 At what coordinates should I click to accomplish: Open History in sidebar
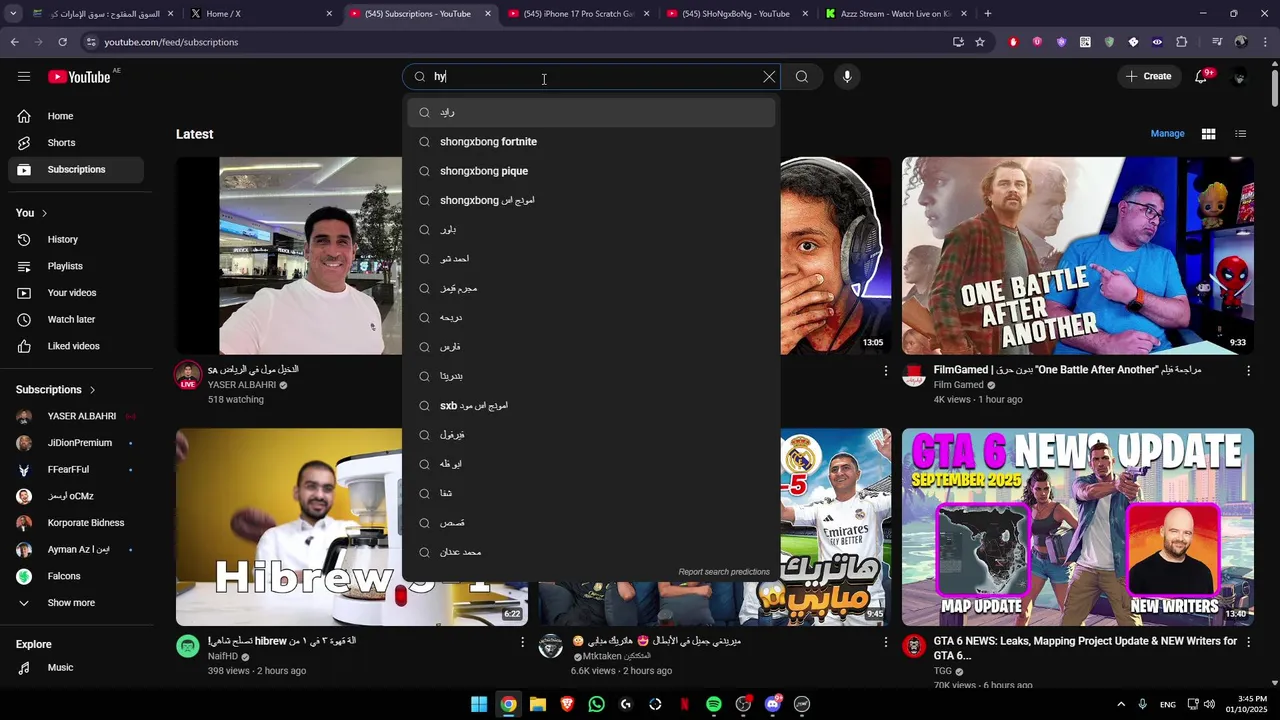click(x=76, y=240)
